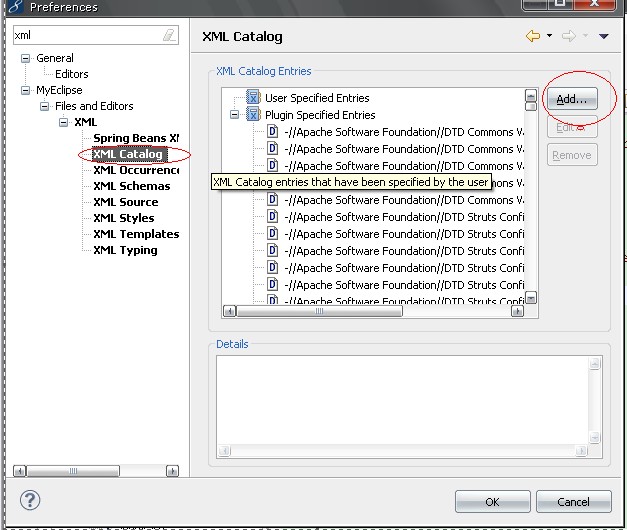627x530 pixels.
Task: Select the Spring Beans preference page
Action: [136, 138]
